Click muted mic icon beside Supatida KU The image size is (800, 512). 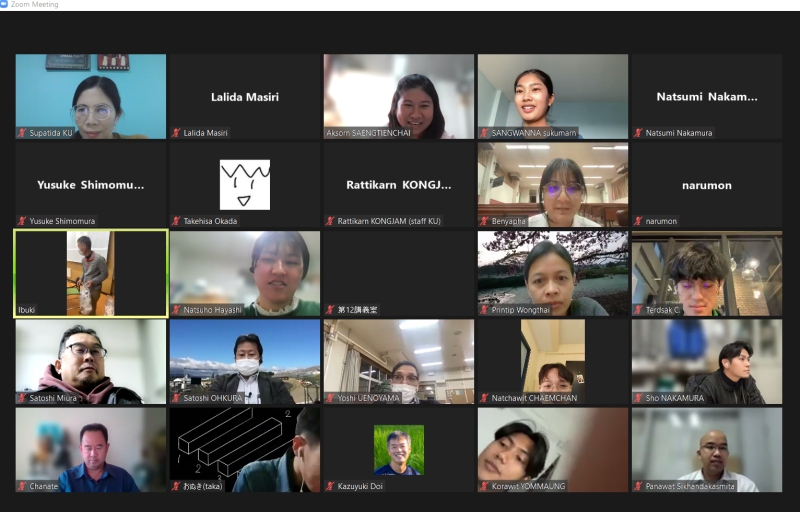[22, 132]
